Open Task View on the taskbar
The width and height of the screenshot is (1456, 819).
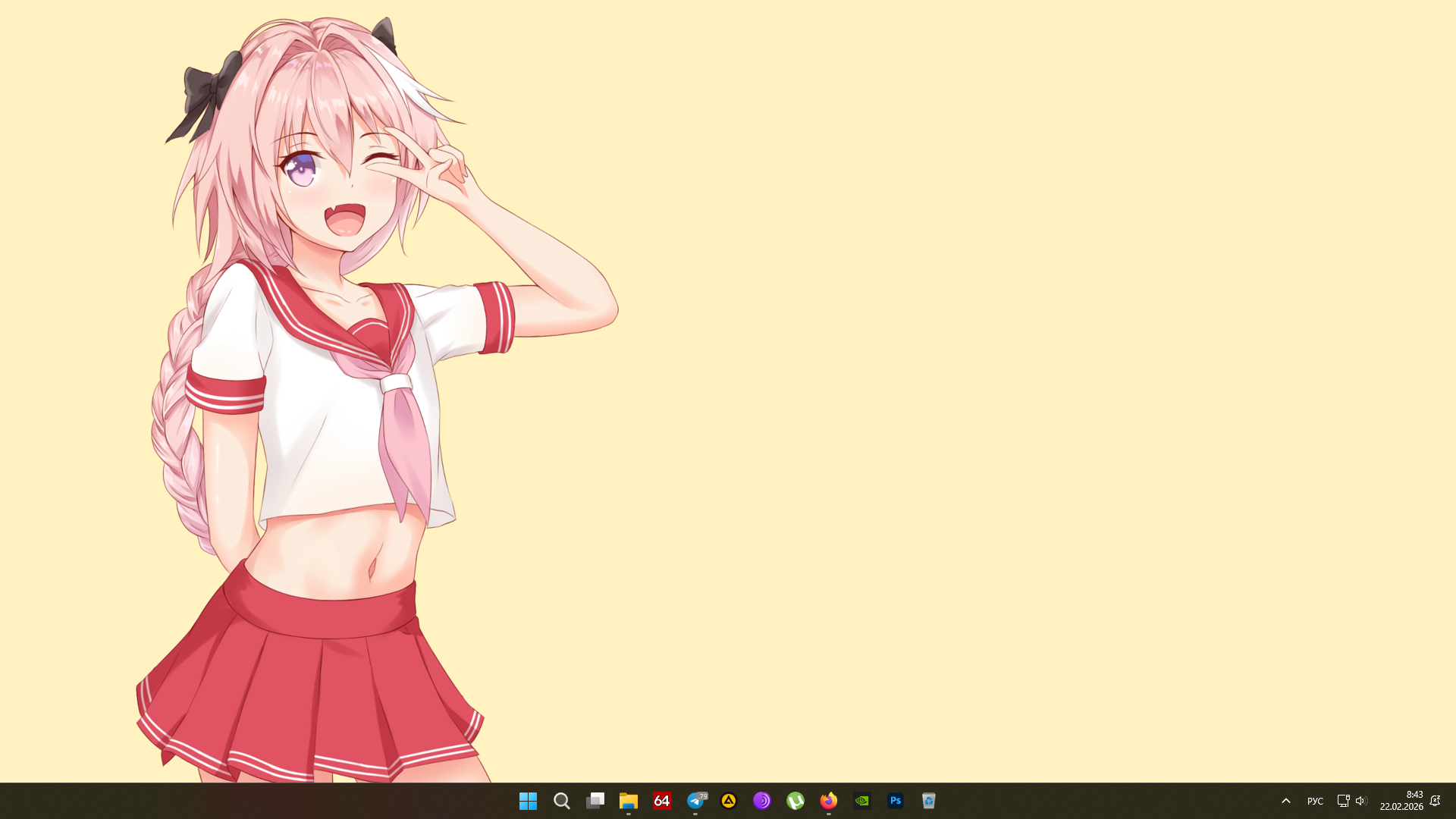pos(595,801)
